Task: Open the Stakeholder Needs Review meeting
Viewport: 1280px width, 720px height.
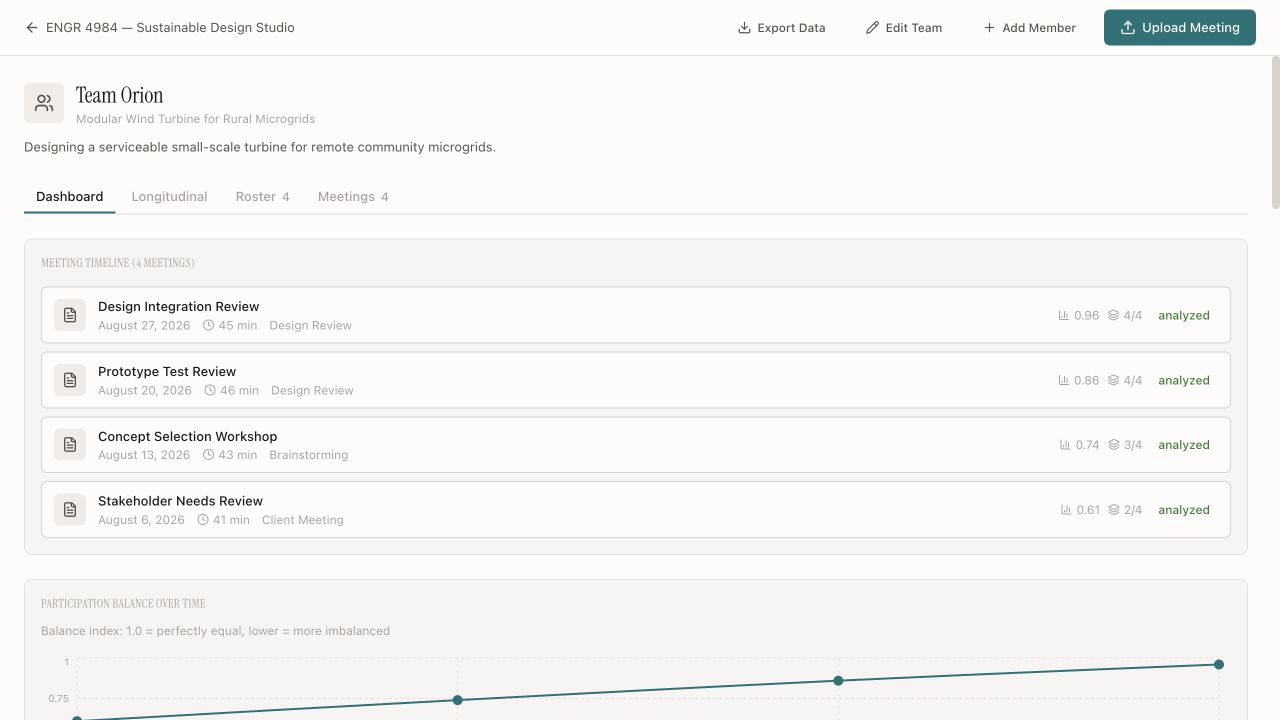Action: (x=636, y=510)
